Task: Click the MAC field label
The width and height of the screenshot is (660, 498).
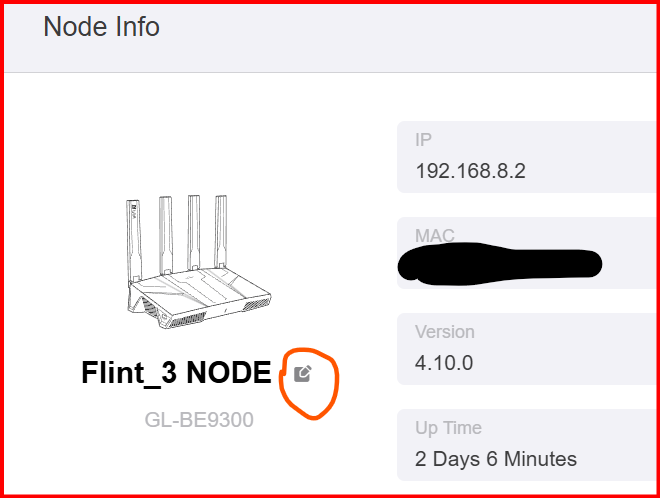Action: tap(435, 235)
